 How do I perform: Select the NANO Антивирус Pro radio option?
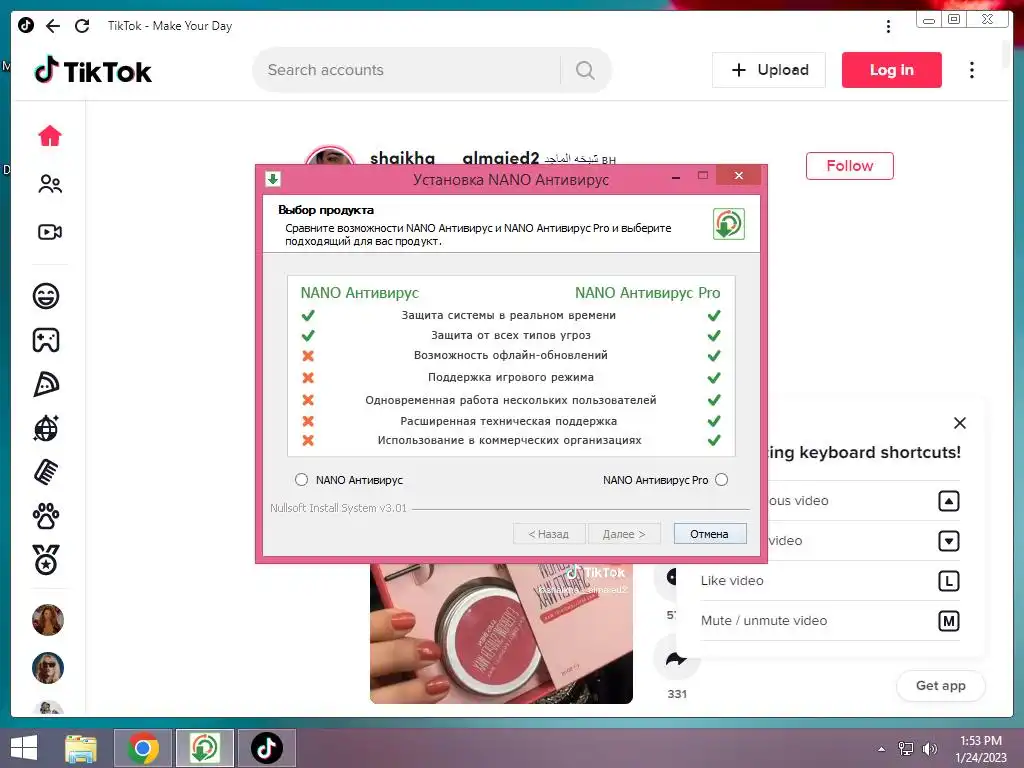tap(721, 480)
